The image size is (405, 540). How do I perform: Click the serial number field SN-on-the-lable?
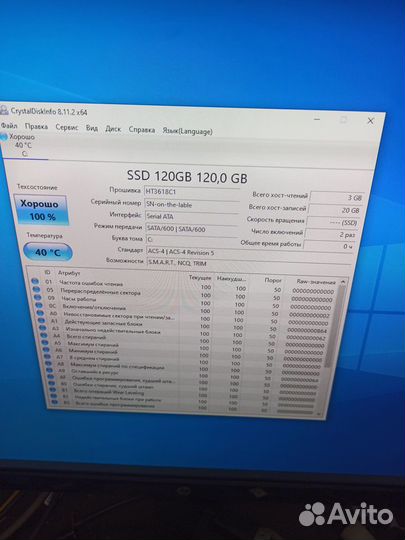pos(191,205)
